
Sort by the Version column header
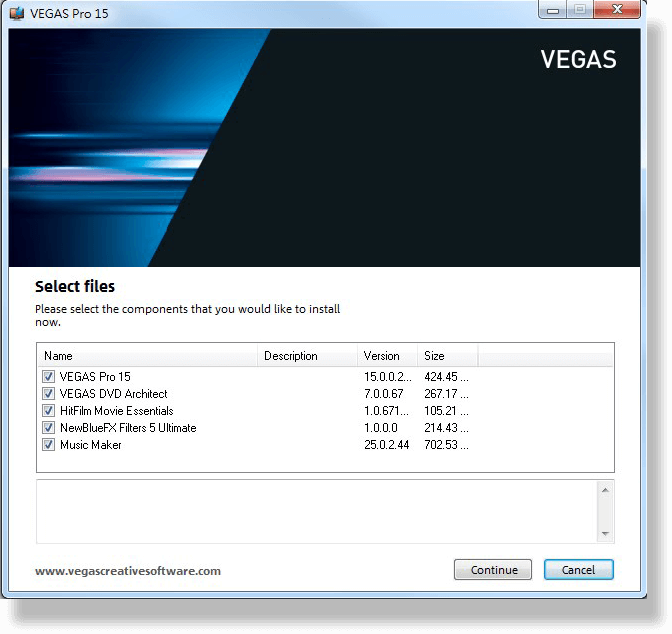[387, 356]
